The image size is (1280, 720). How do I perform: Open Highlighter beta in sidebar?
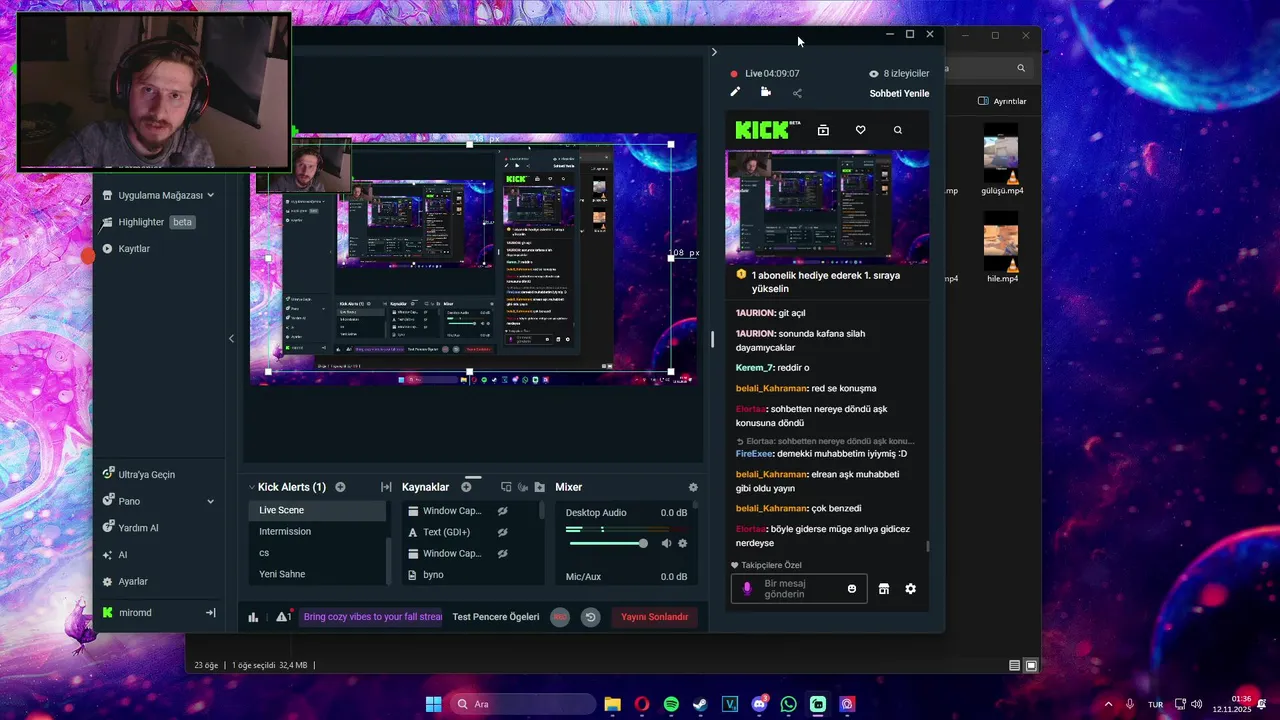pyautogui.click(x=148, y=222)
